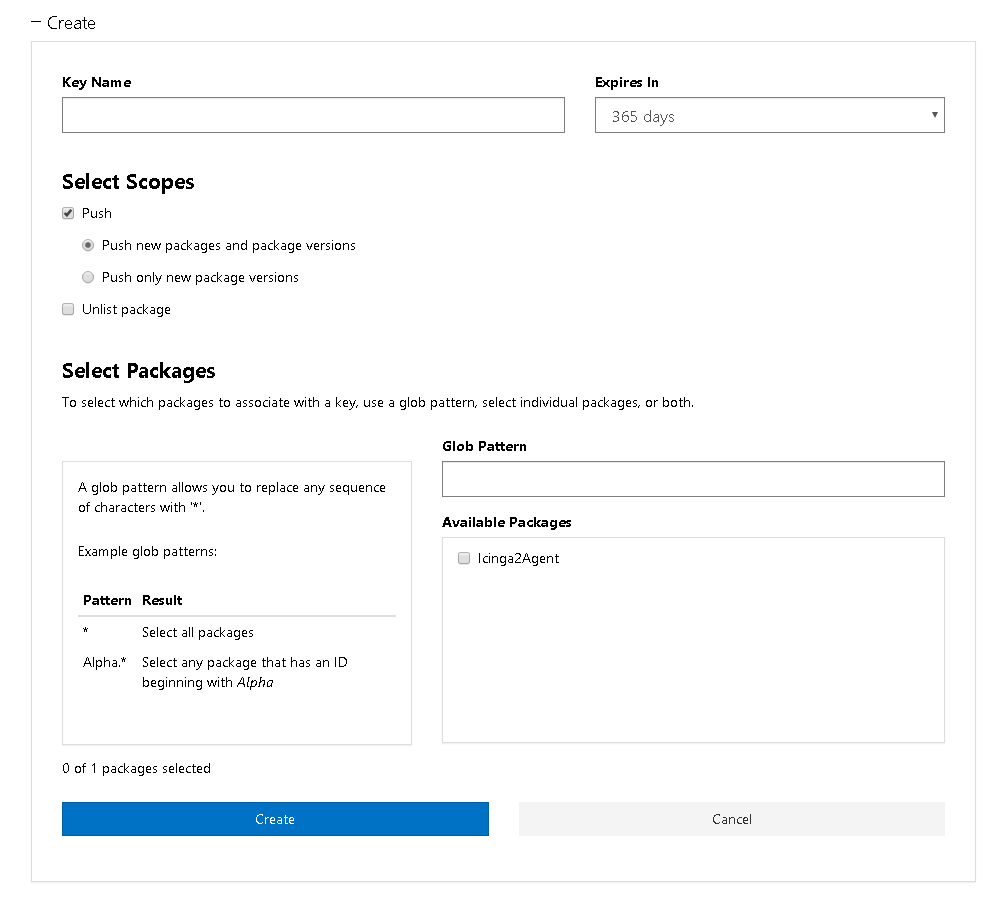Click the Alpha.* example pattern
This screenshot has width=1007, height=904.
click(104, 662)
